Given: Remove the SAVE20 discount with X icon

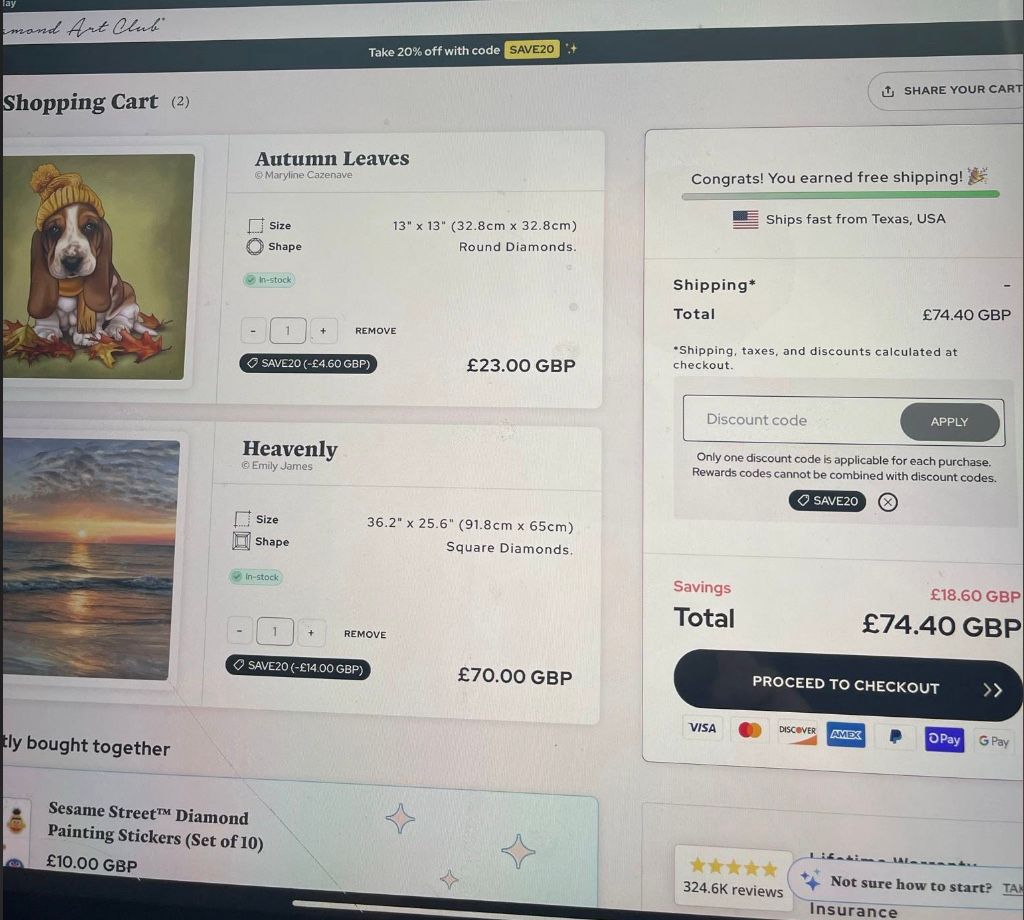Looking at the screenshot, I should coord(888,502).
